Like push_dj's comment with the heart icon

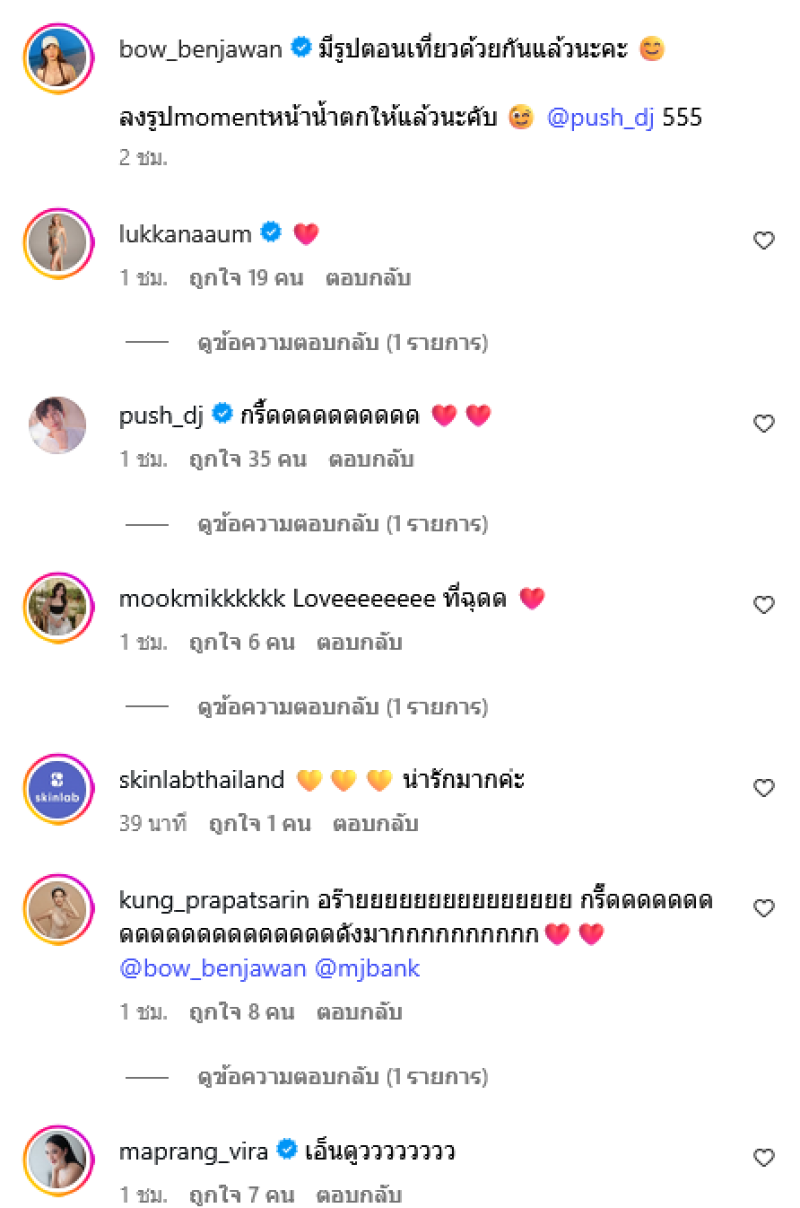(763, 424)
